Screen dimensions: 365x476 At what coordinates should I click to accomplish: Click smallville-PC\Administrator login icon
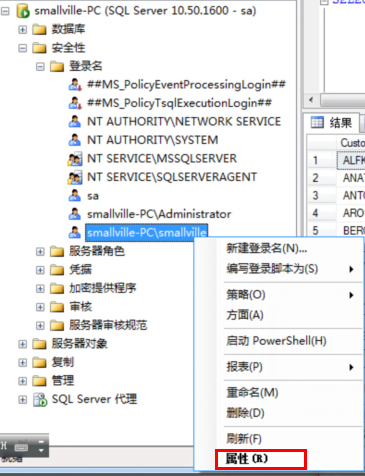click(x=75, y=214)
